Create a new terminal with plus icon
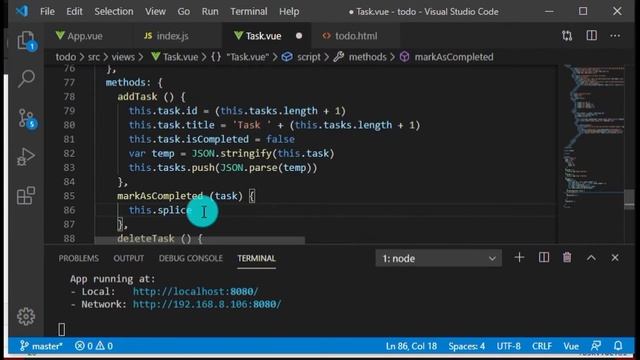Viewport: 640px width, 360px height. 519,258
